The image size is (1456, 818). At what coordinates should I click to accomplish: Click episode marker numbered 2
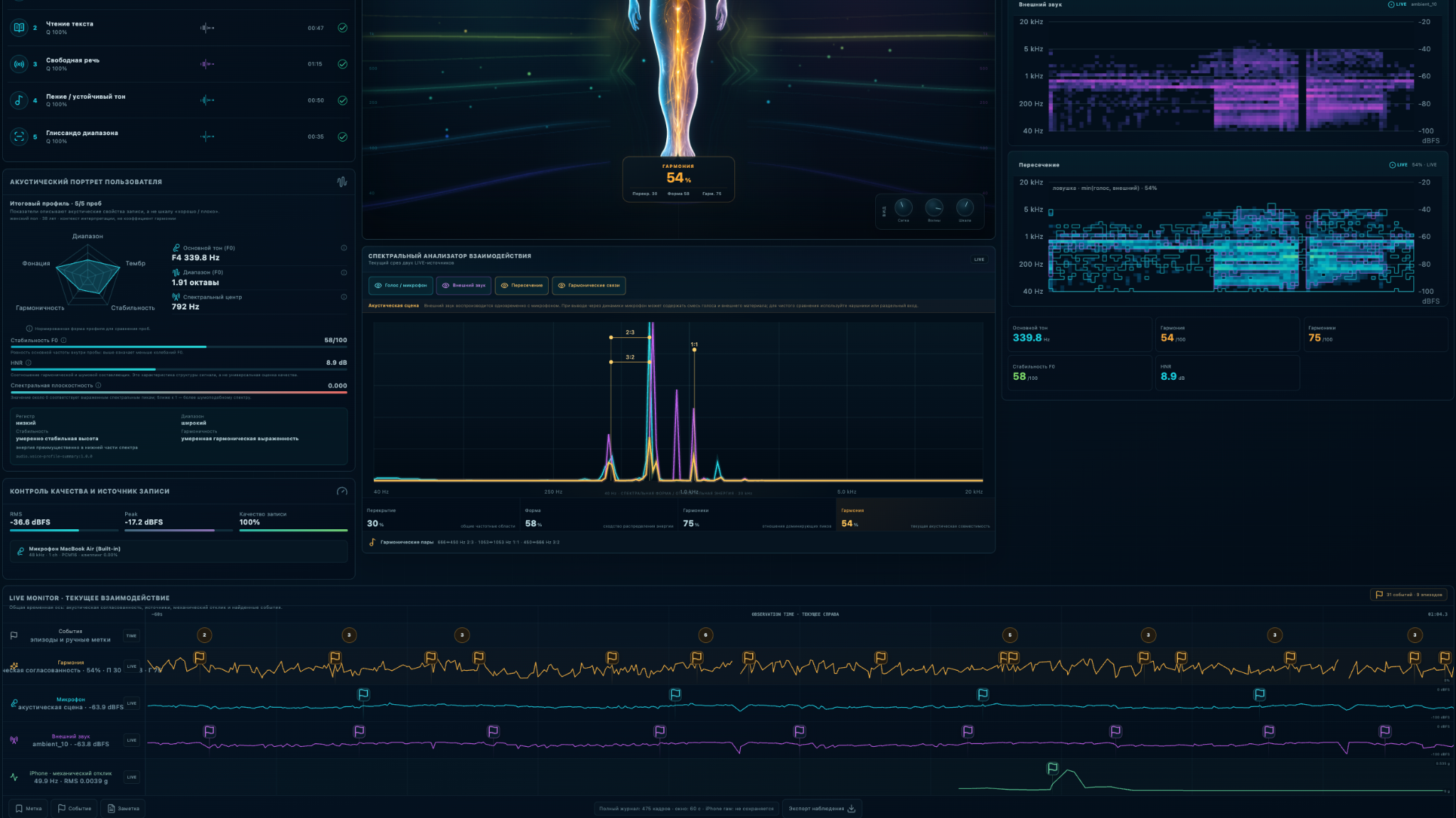204,635
